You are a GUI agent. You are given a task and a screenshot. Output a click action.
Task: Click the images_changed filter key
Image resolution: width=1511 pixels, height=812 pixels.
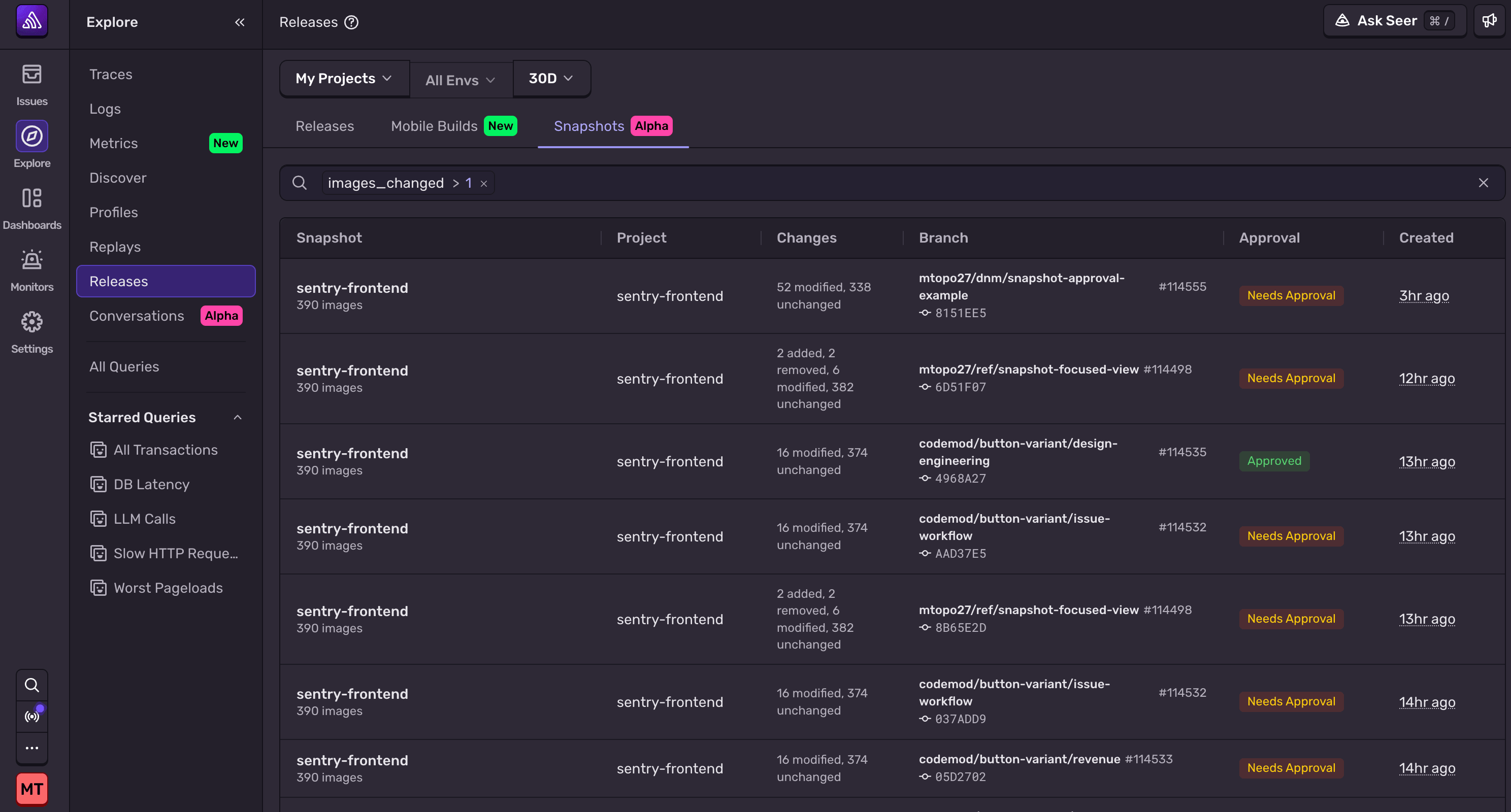point(386,183)
